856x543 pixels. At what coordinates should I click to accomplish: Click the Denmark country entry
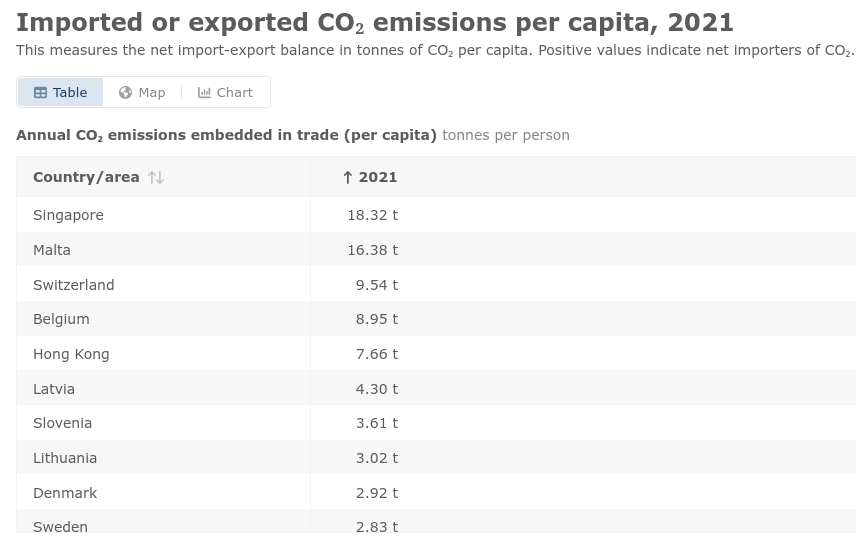[65, 493]
